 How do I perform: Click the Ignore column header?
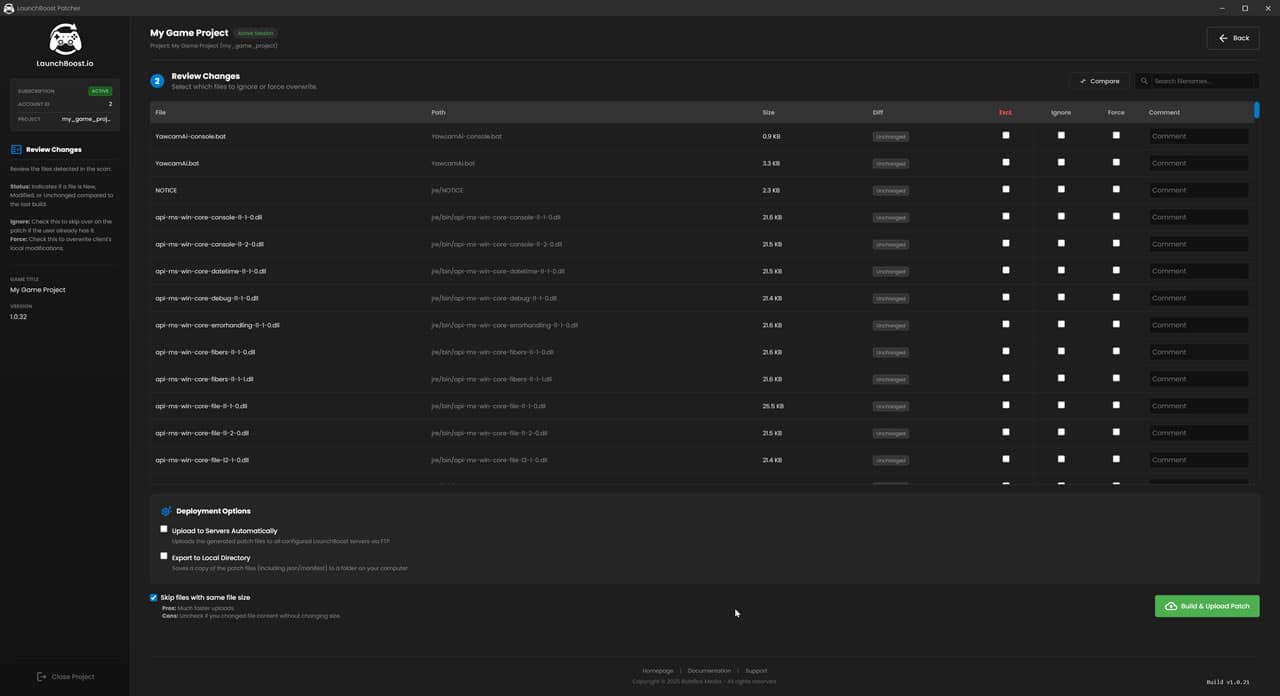(1061, 112)
